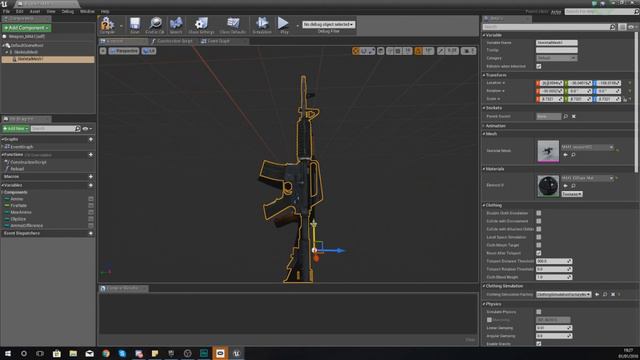Browse to Skeletal Mesh asset magnifier icon

573,155
